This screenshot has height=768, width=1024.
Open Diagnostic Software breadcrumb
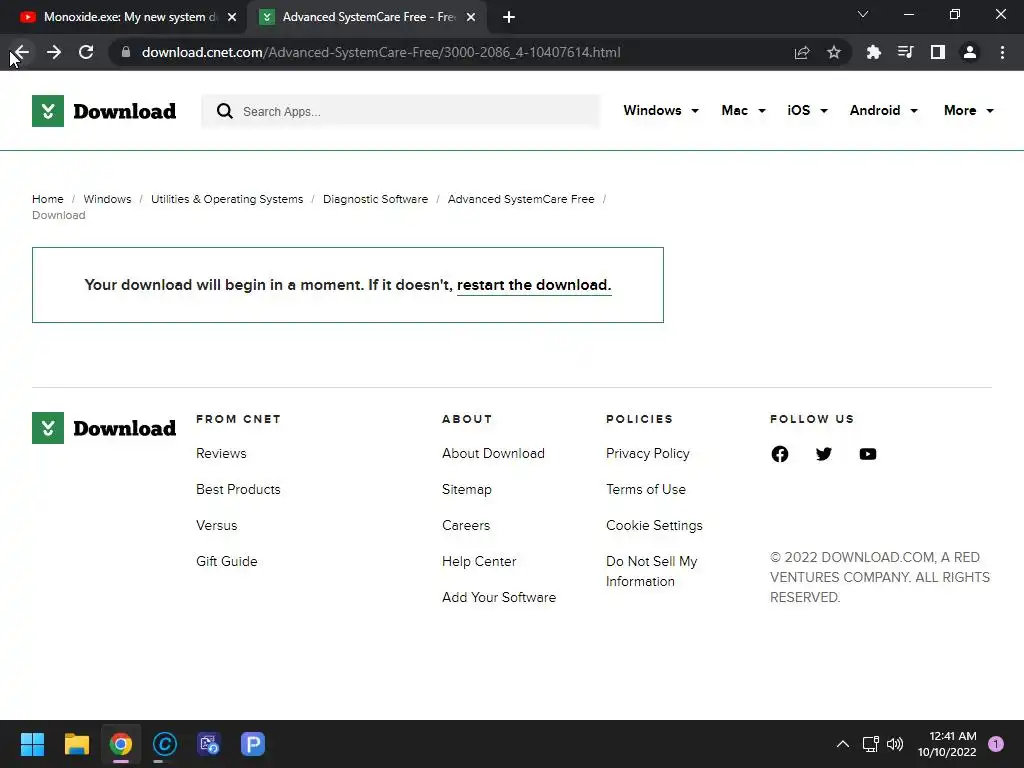click(376, 199)
